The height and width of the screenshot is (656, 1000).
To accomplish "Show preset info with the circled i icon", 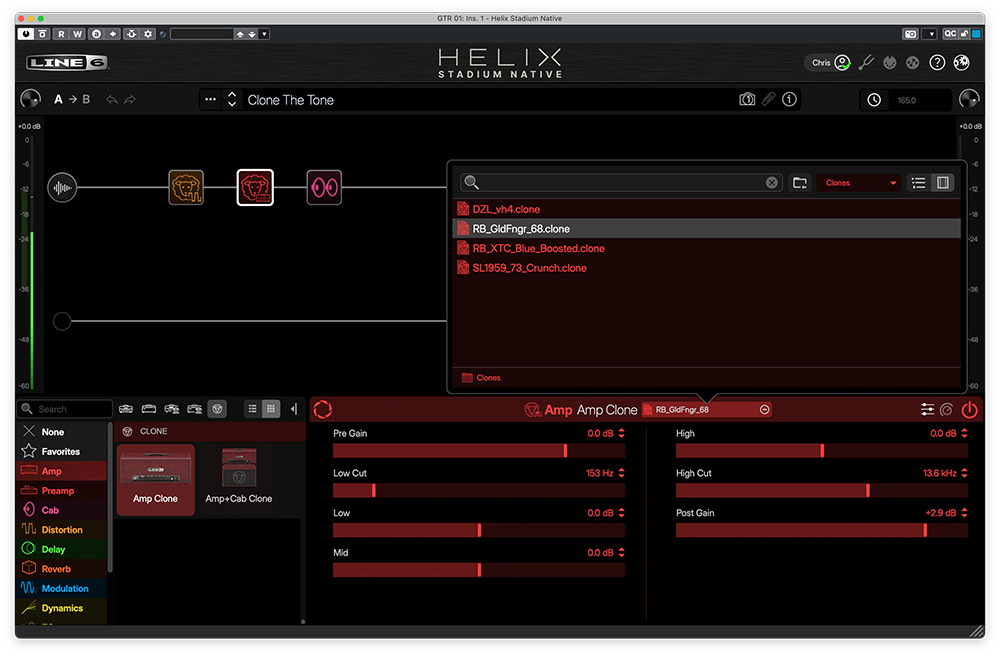I will pos(790,99).
